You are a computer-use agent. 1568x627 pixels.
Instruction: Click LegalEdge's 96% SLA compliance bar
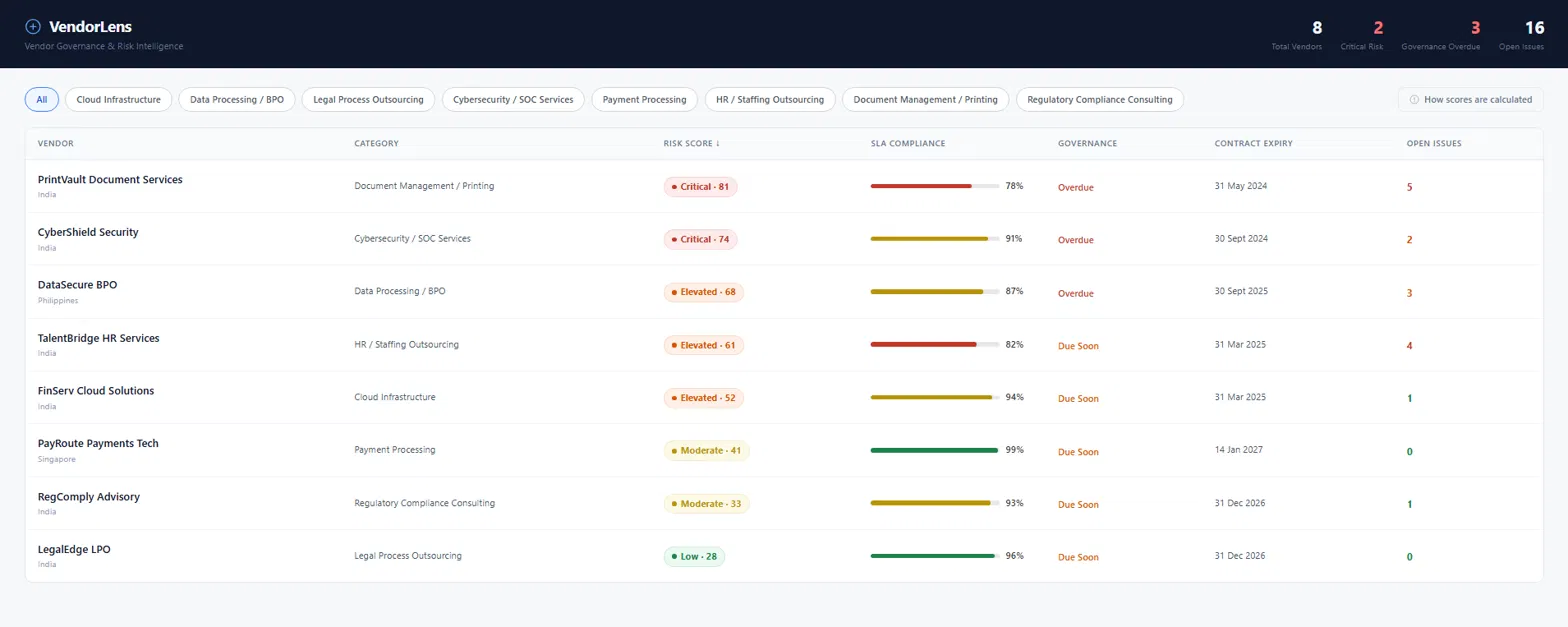click(934, 556)
